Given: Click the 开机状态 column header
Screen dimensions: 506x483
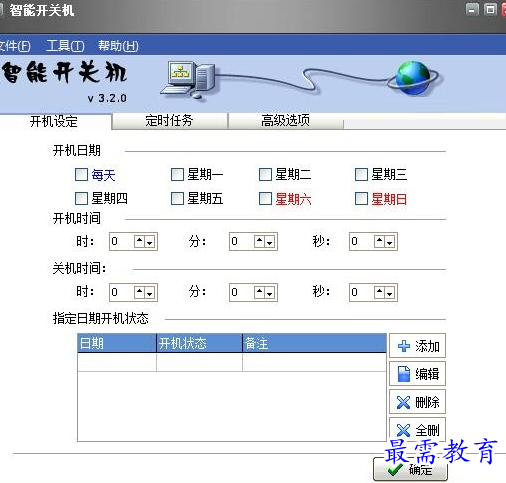Looking at the screenshot, I should click(199, 343).
